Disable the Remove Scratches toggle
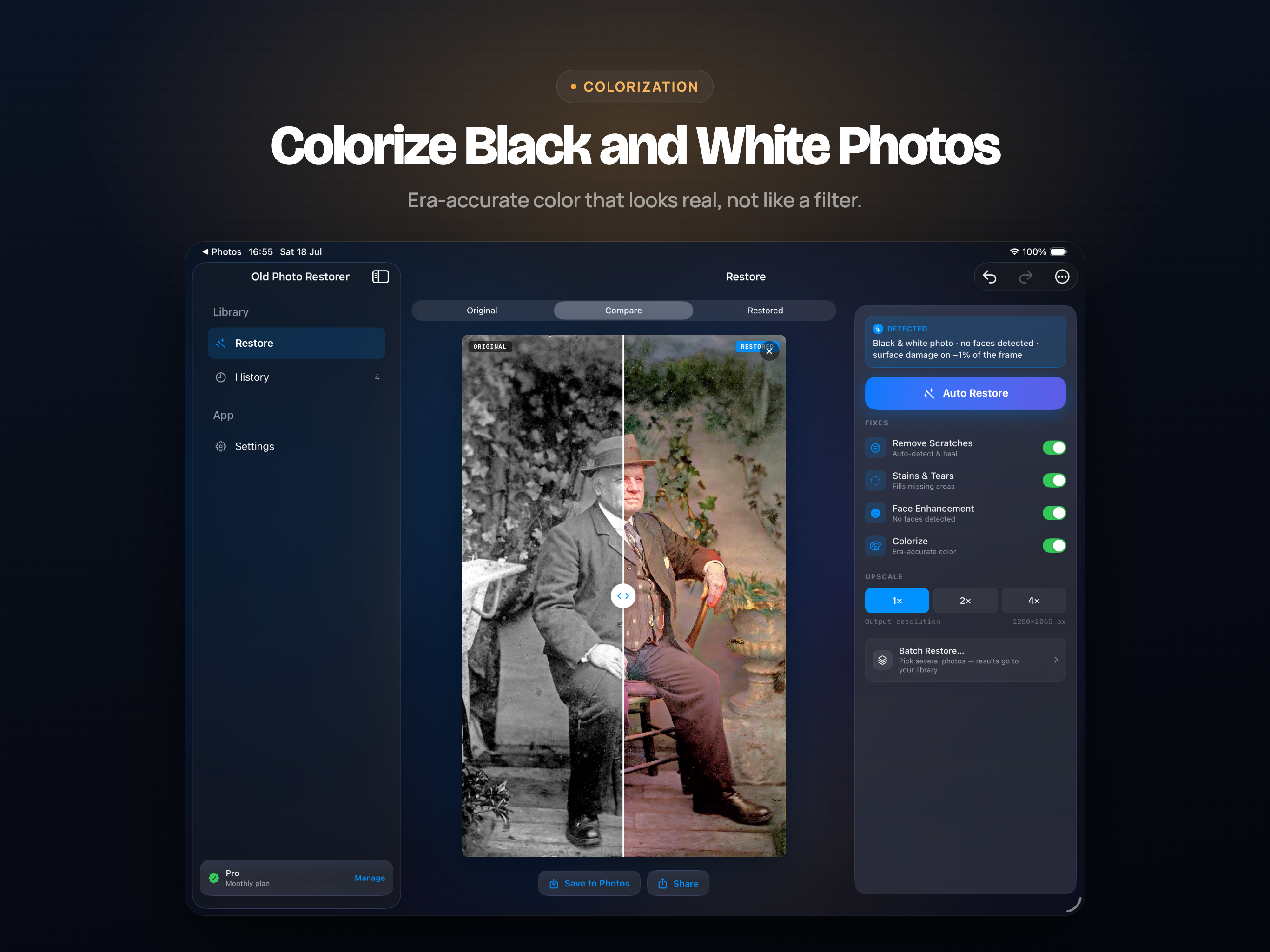 click(x=1053, y=448)
